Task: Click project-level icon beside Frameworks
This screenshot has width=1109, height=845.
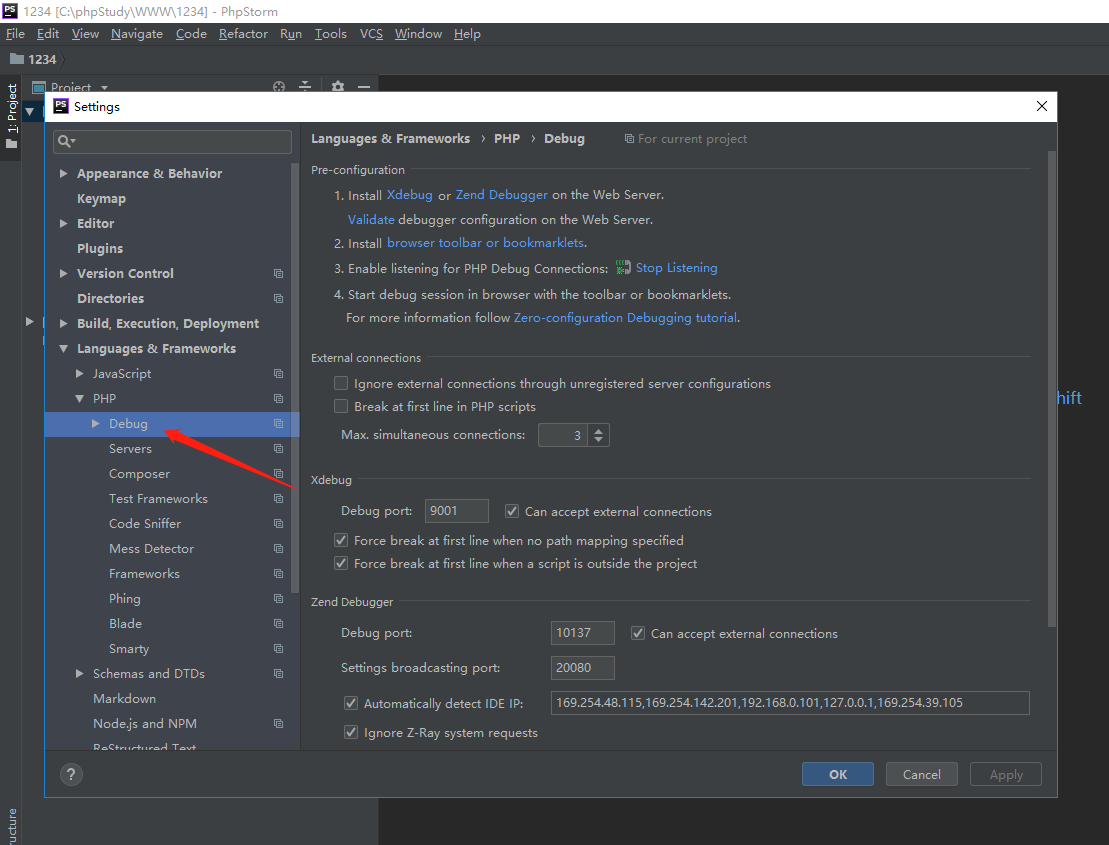Action: coord(279,573)
